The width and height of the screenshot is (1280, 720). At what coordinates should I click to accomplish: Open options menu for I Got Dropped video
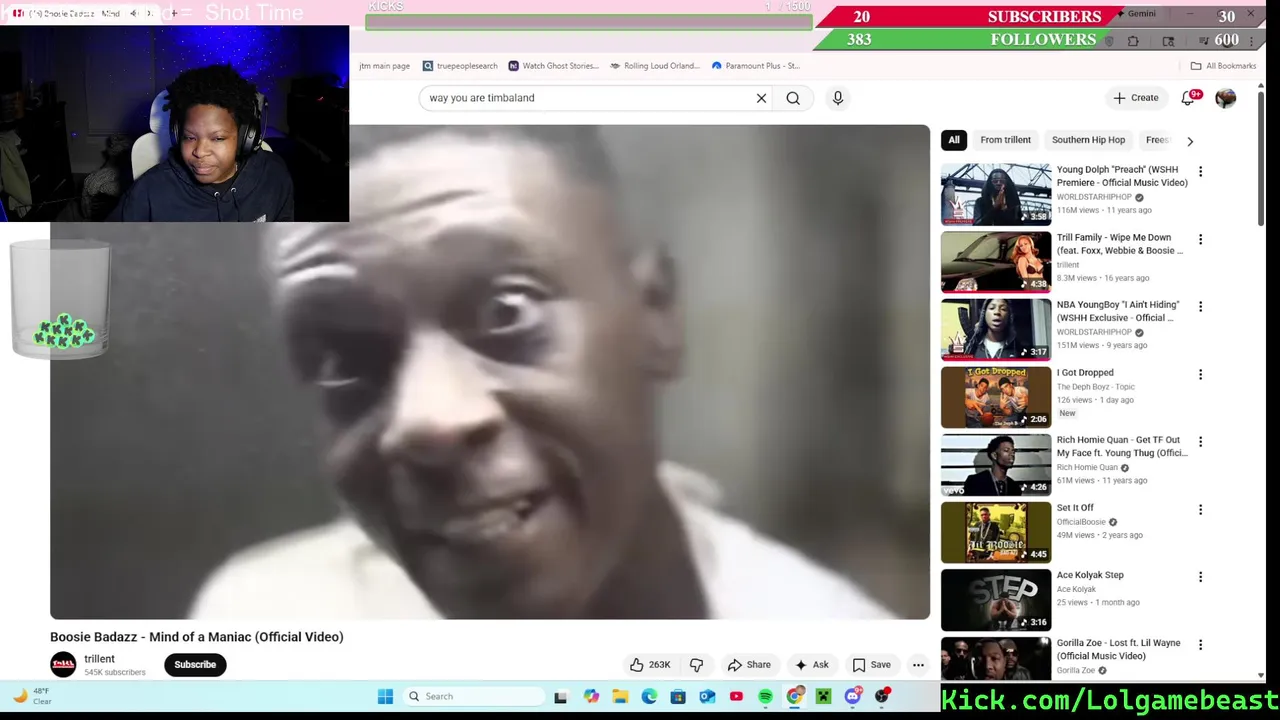[1200, 374]
